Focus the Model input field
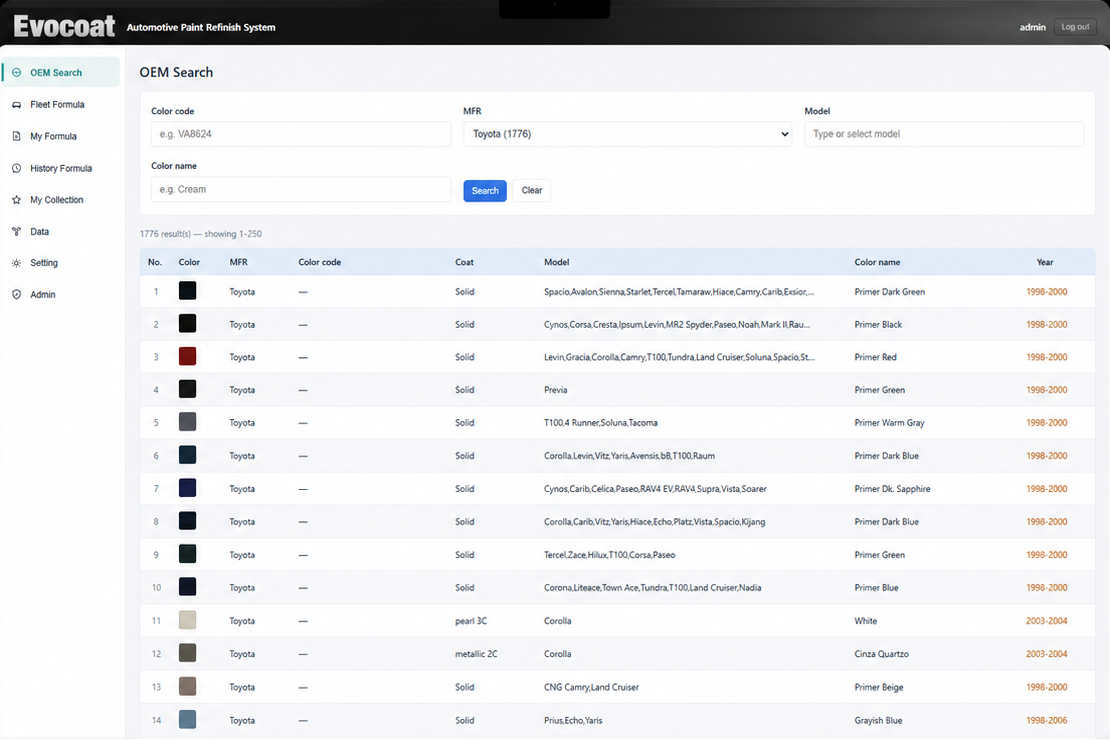The height and width of the screenshot is (740, 1110). tap(944, 134)
